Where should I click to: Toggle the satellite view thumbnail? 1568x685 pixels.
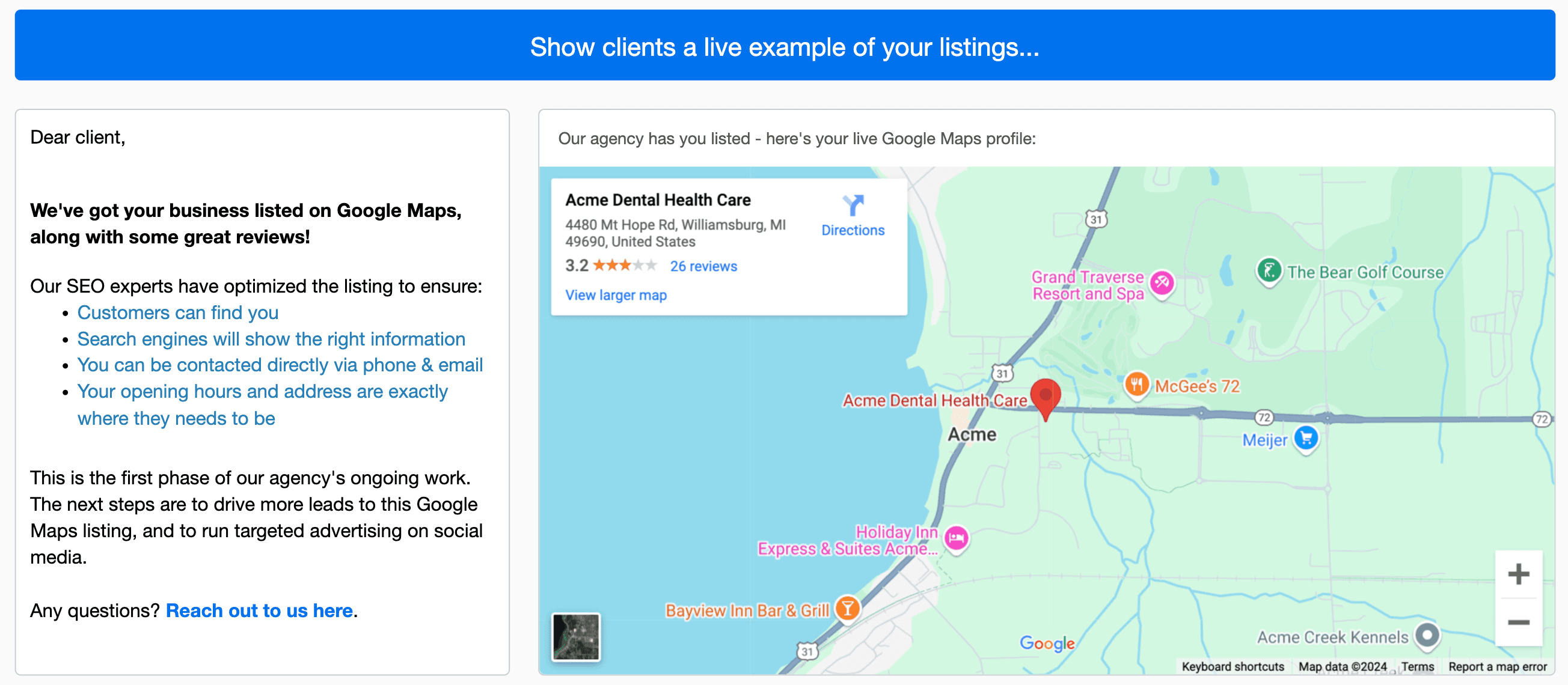pos(576,637)
